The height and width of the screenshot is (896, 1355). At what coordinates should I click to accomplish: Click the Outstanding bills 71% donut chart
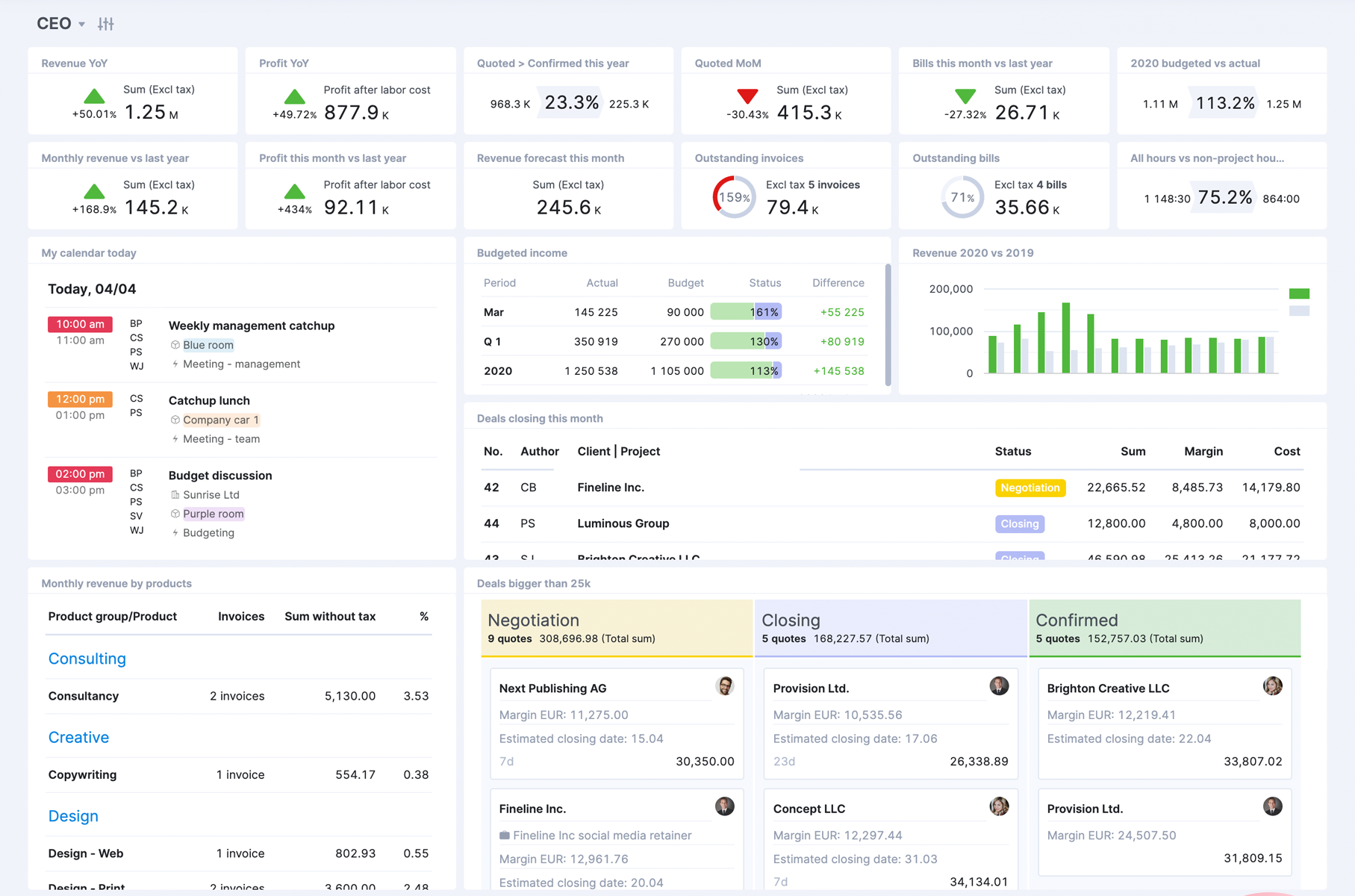pyautogui.click(x=962, y=197)
